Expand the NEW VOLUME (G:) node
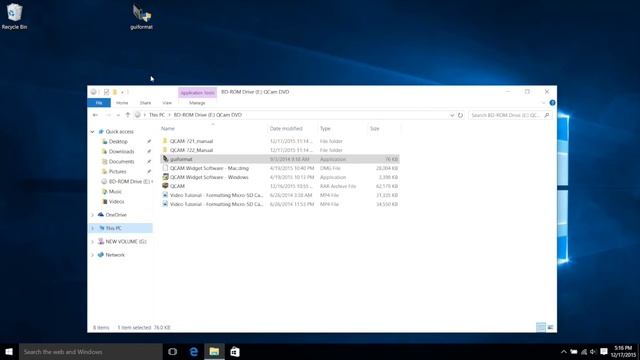 93,242
